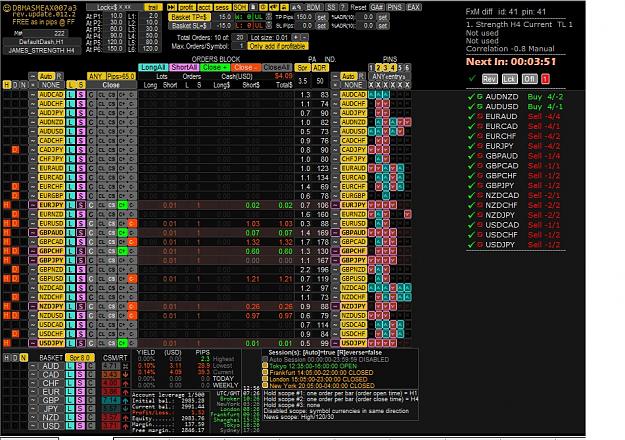Click the C close icon for AUDNZD
Screen dimensions: 625x440
(91, 122)
